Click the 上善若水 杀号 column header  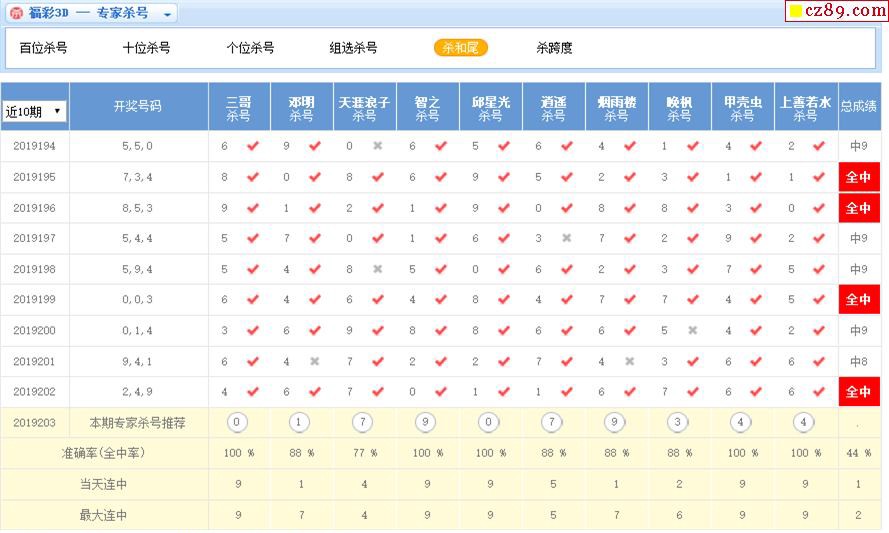[x=805, y=108]
